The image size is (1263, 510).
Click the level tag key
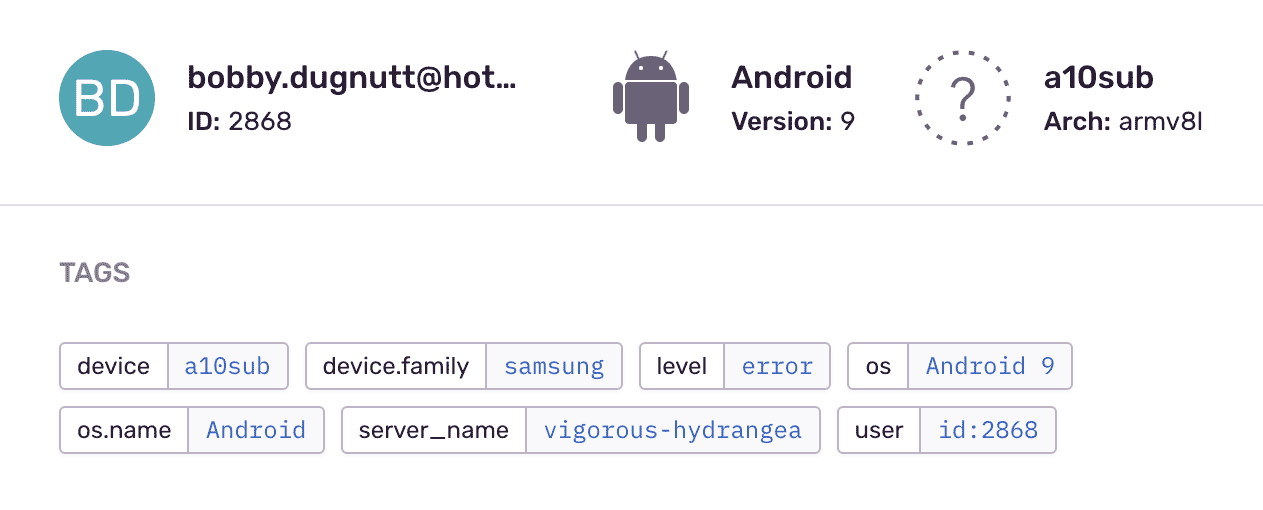682,366
